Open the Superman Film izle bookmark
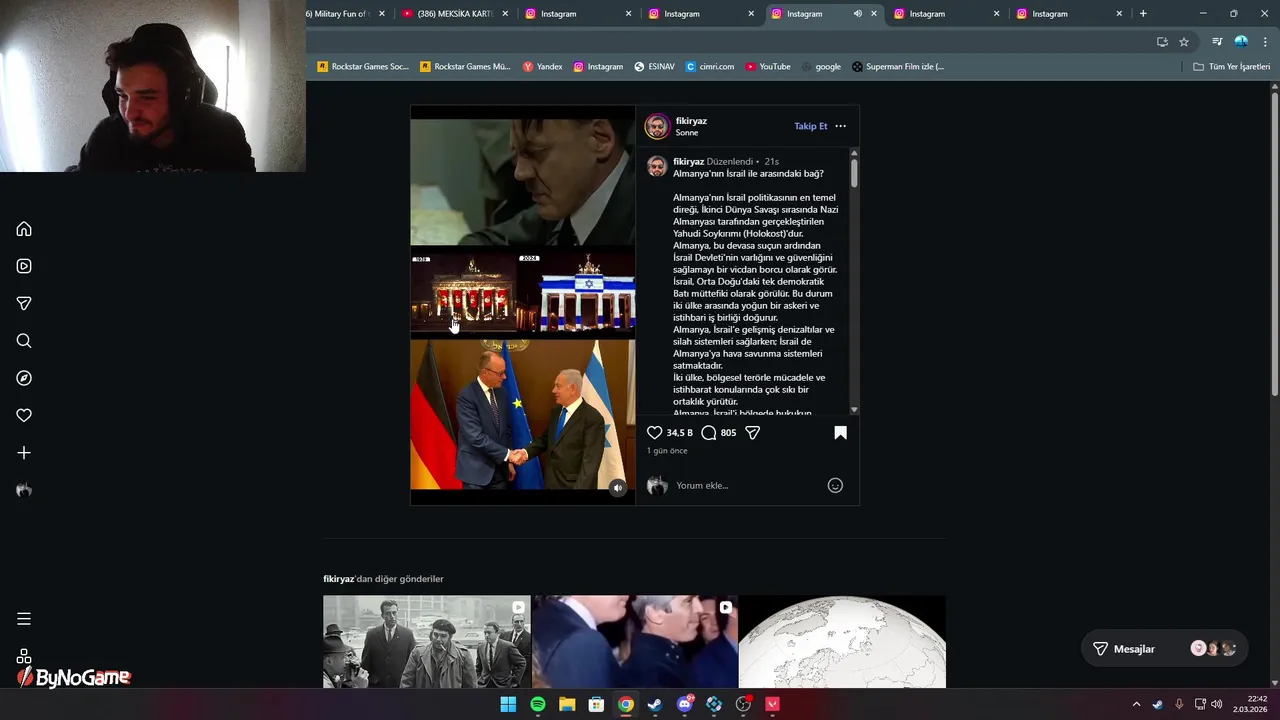Viewport: 1280px width, 720px height. point(897,67)
